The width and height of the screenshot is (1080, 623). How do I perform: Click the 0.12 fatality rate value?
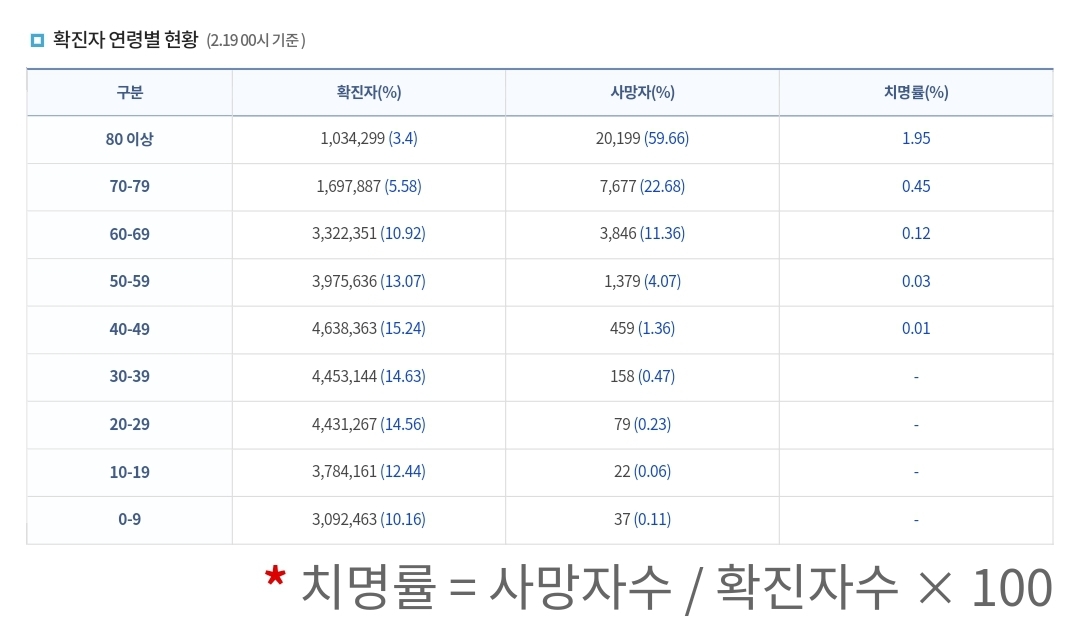tap(916, 233)
